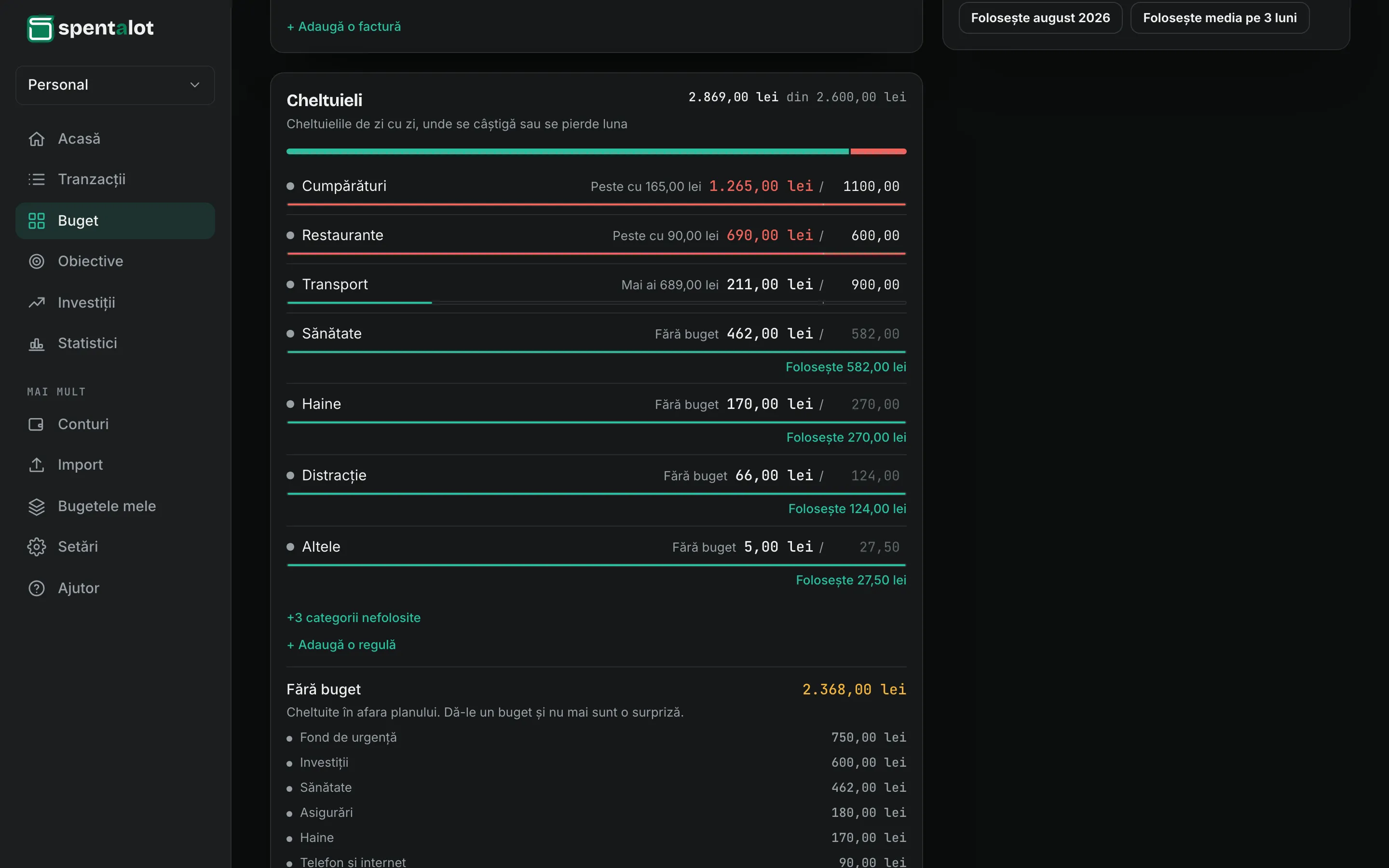Click the Transport progress bar
Image resolution: width=1389 pixels, height=868 pixels.
coord(596,302)
